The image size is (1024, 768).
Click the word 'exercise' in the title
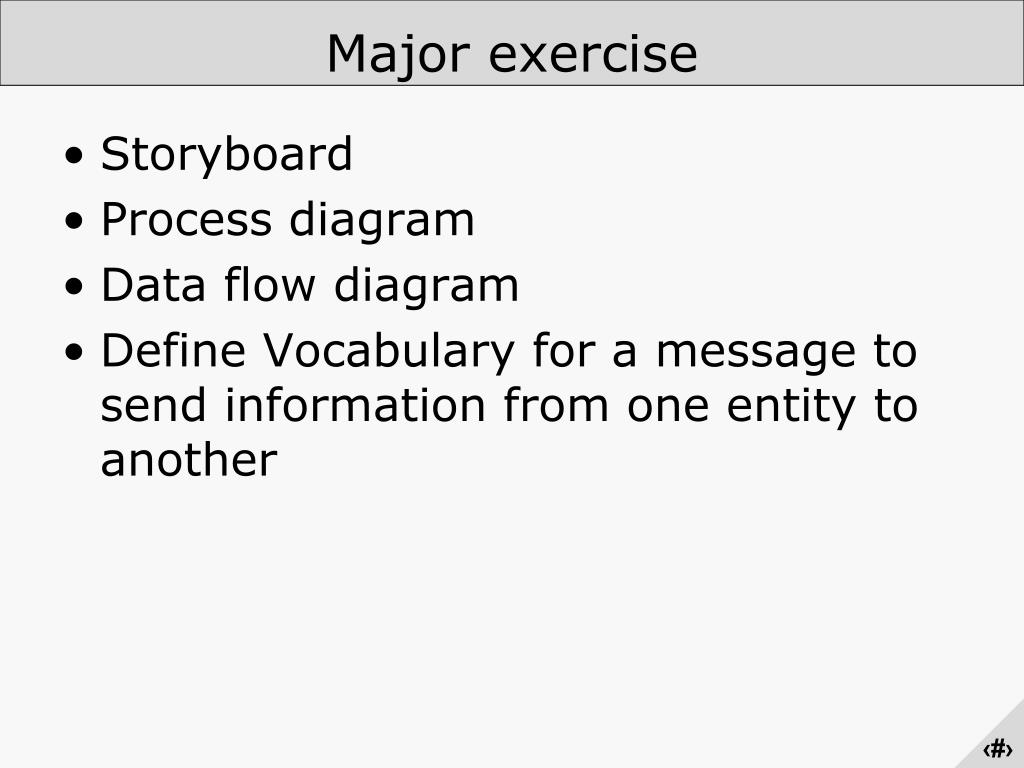(593, 54)
